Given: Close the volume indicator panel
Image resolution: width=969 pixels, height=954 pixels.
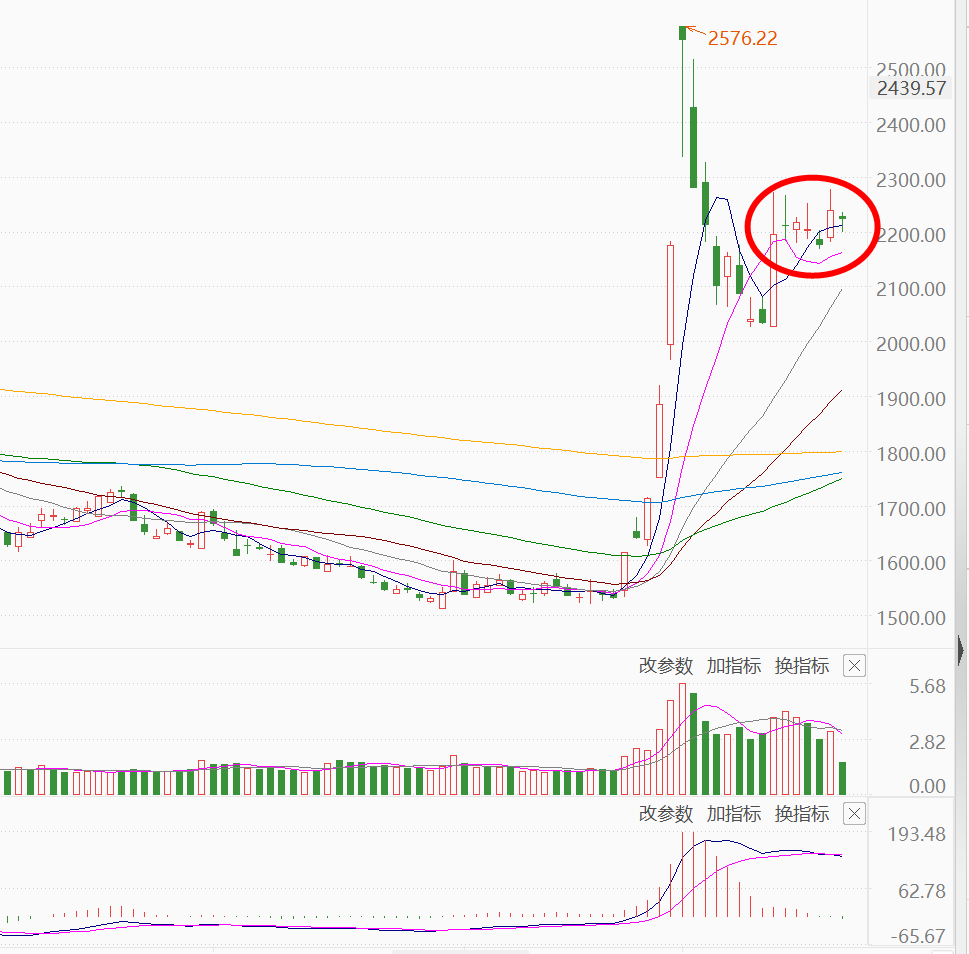Looking at the screenshot, I should pyautogui.click(x=855, y=666).
